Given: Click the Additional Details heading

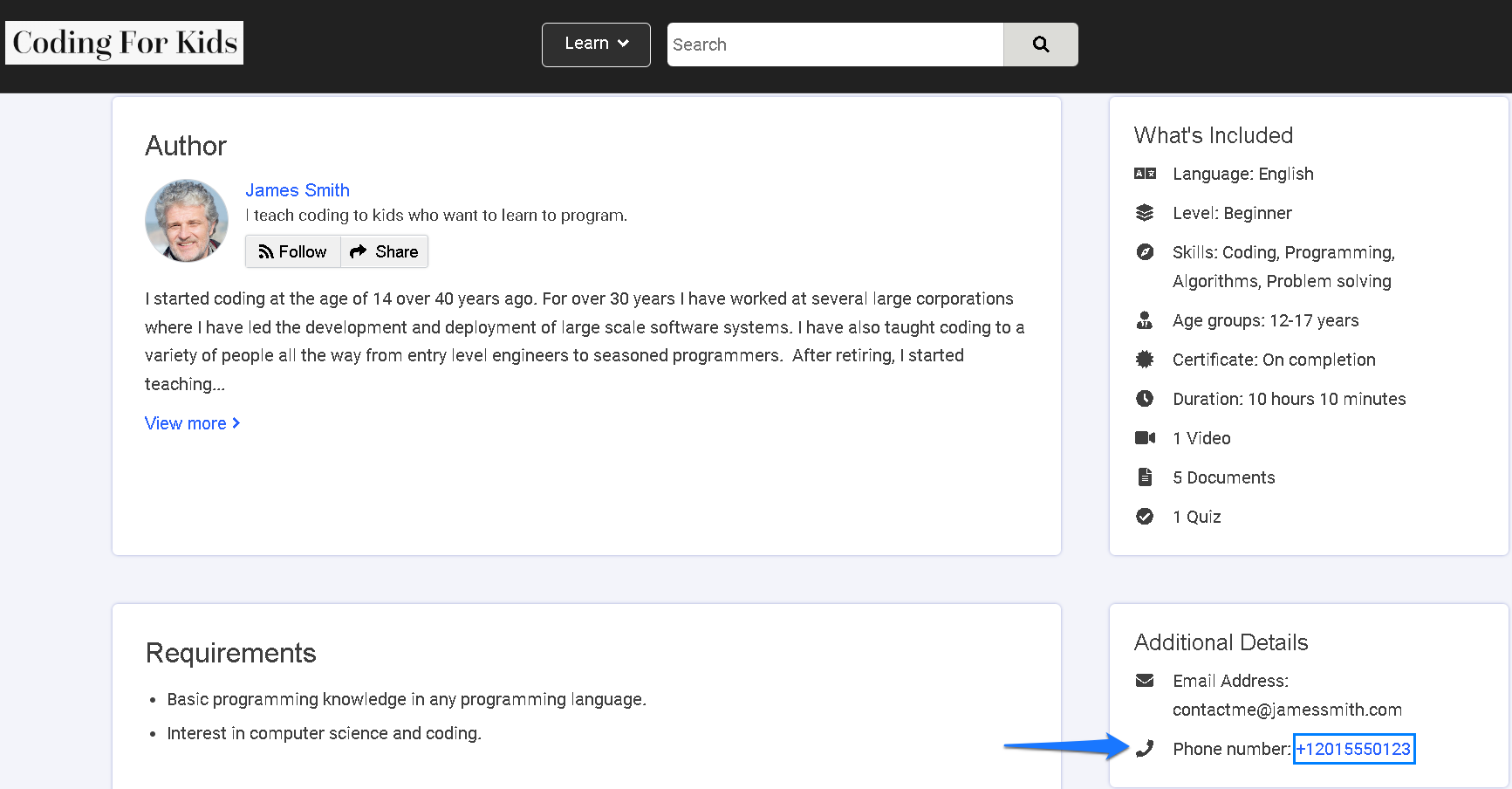Looking at the screenshot, I should coord(1221,642).
